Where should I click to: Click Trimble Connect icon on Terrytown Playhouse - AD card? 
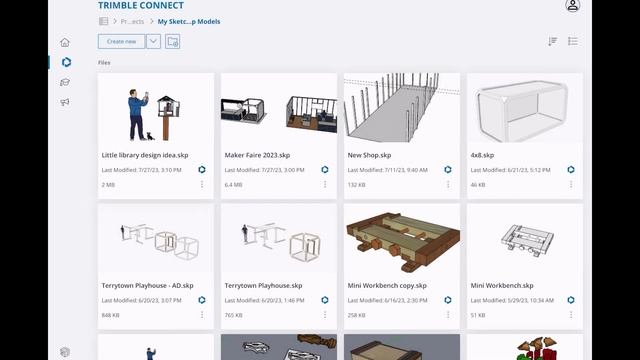tap(202, 300)
